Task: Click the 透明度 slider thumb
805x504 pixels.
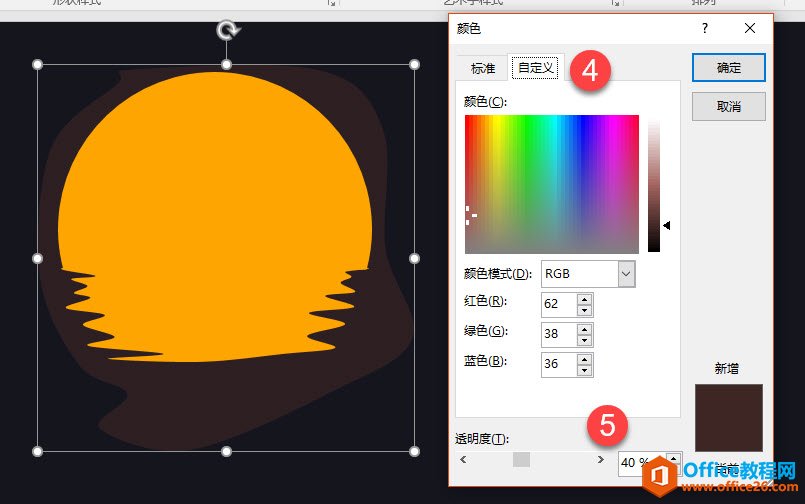Action: coord(521,459)
